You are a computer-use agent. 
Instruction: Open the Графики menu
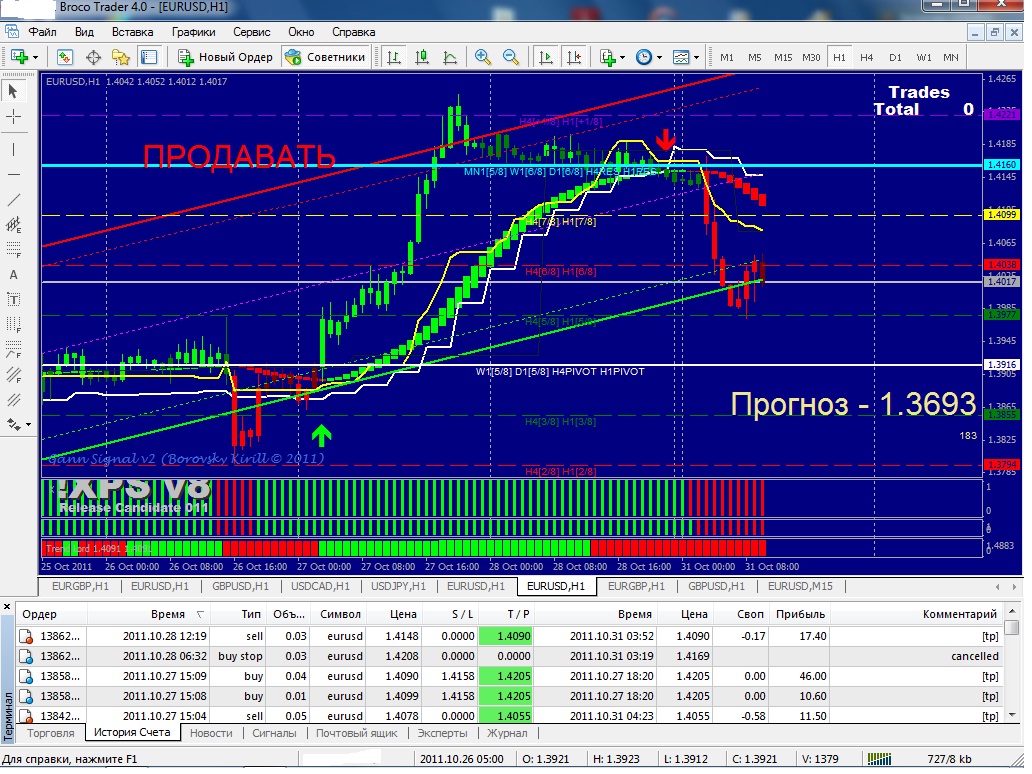click(194, 32)
